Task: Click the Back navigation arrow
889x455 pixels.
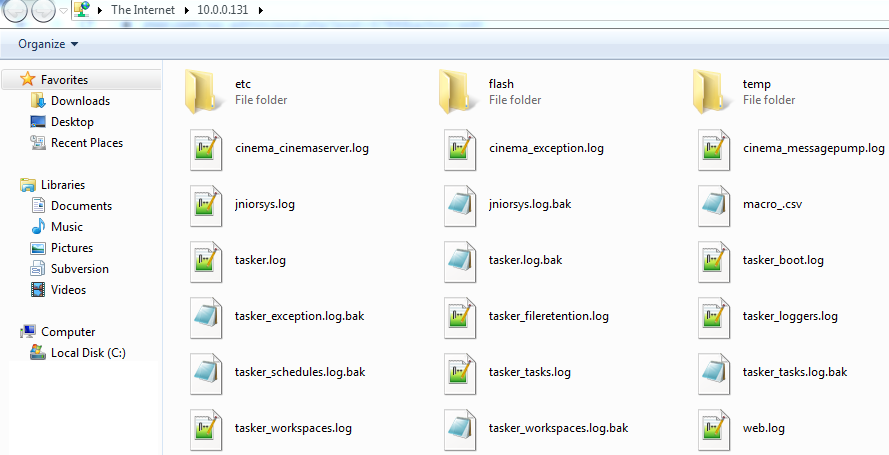Action: coord(15,10)
